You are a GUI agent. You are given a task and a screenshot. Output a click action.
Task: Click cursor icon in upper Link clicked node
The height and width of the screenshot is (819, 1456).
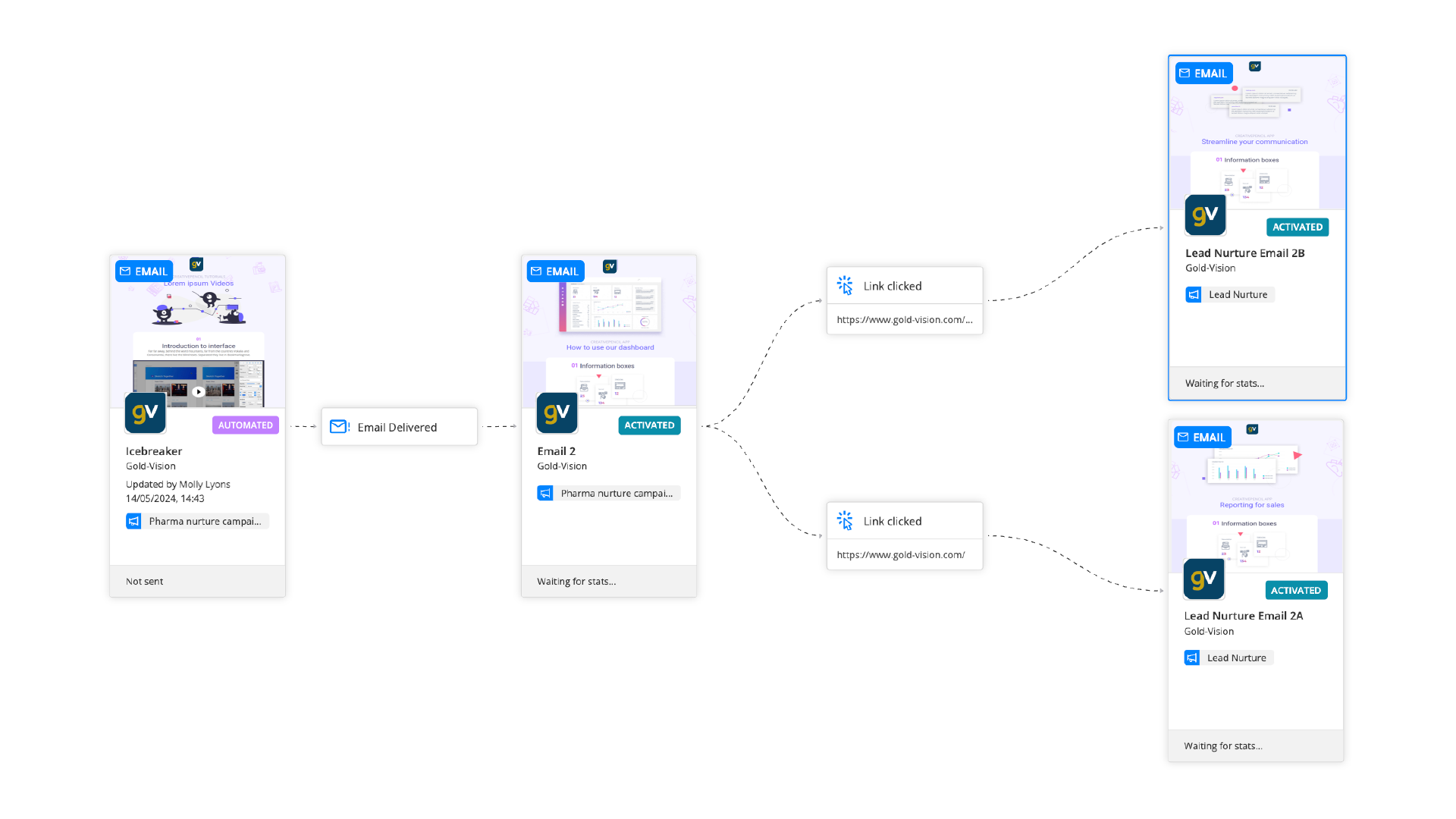click(845, 286)
